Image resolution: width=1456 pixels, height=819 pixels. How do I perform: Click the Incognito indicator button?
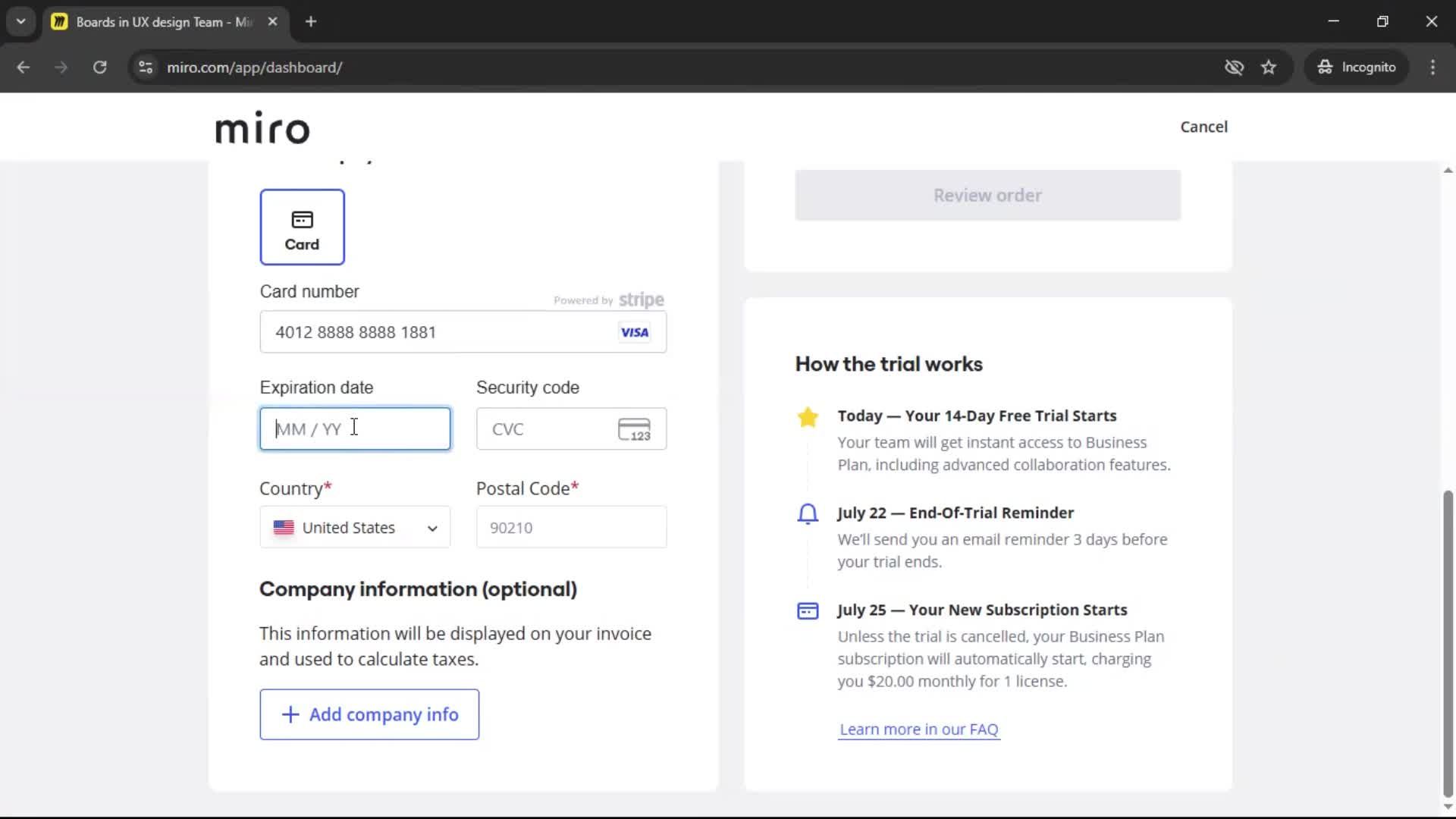coord(1357,67)
